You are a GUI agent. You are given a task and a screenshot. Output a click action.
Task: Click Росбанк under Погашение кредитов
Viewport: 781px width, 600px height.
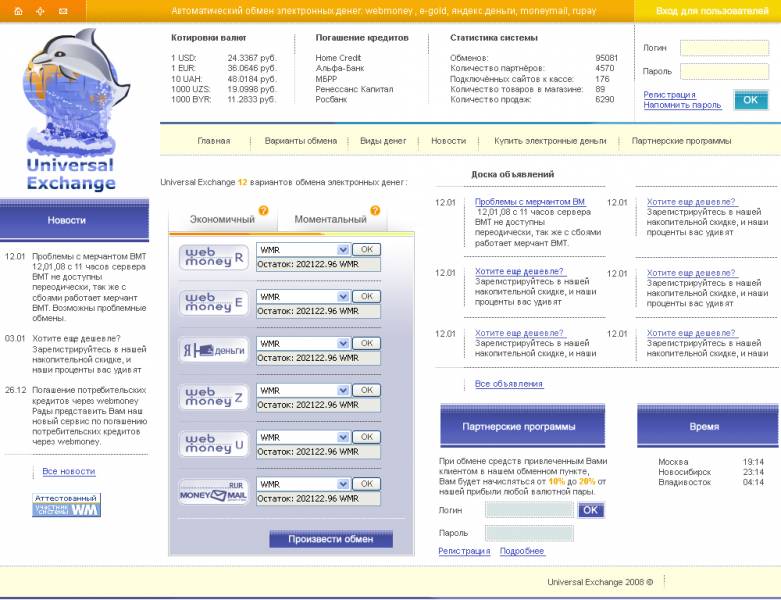coord(331,100)
